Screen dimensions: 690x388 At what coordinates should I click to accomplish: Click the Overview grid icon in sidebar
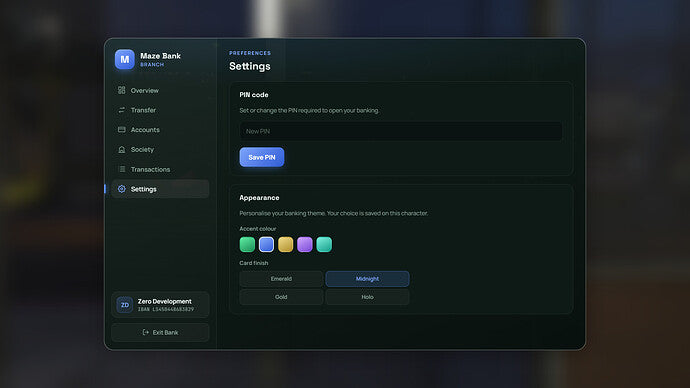point(121,90)
